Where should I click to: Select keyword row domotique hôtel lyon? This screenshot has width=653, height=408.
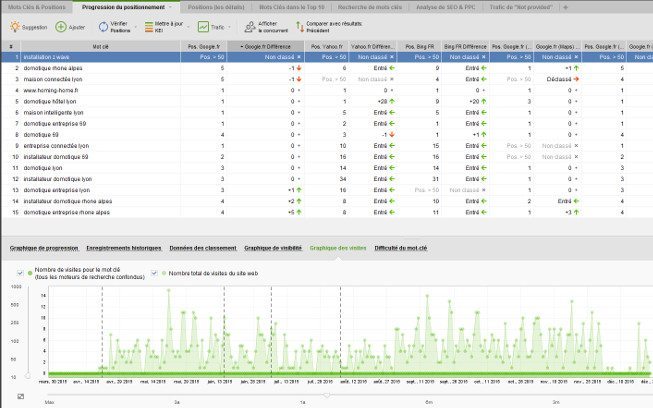(x=327, y=101)
